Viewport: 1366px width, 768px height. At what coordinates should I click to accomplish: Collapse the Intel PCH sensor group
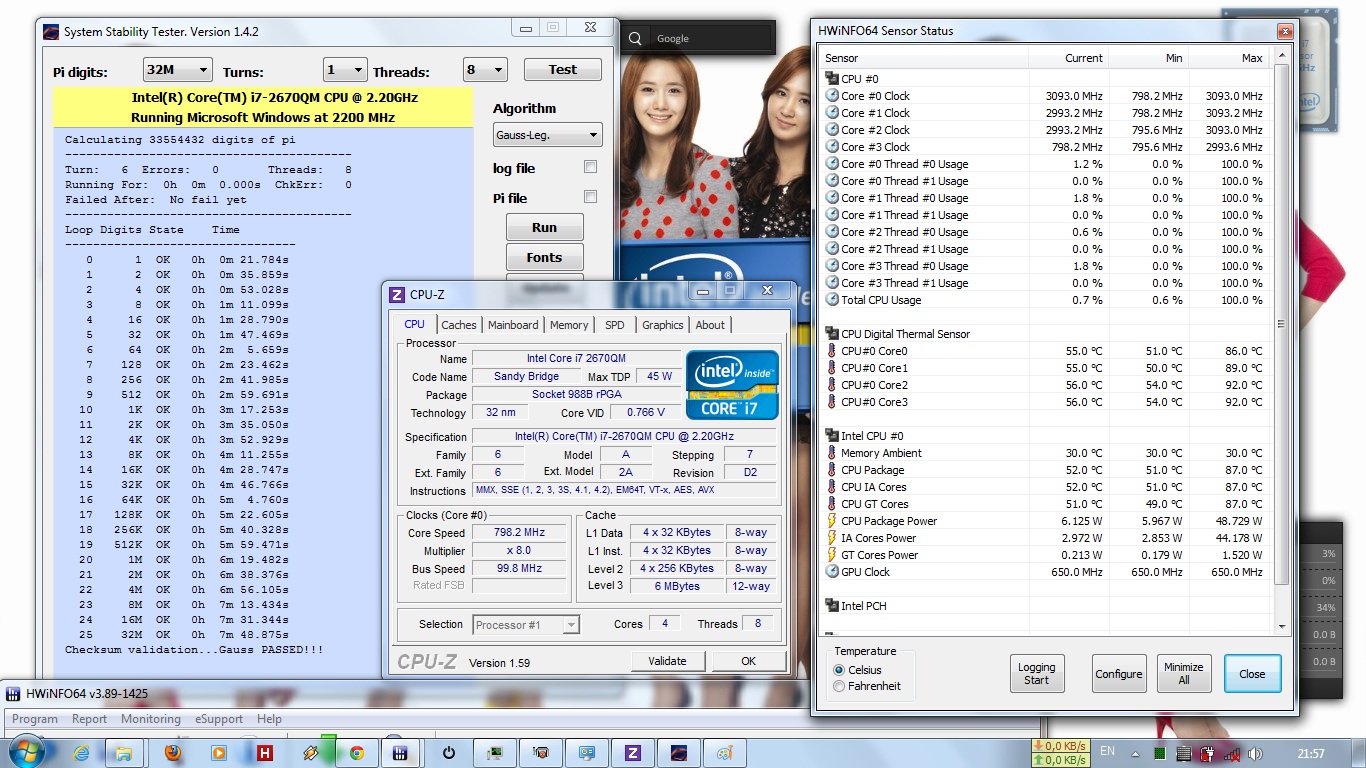(832, 606)
